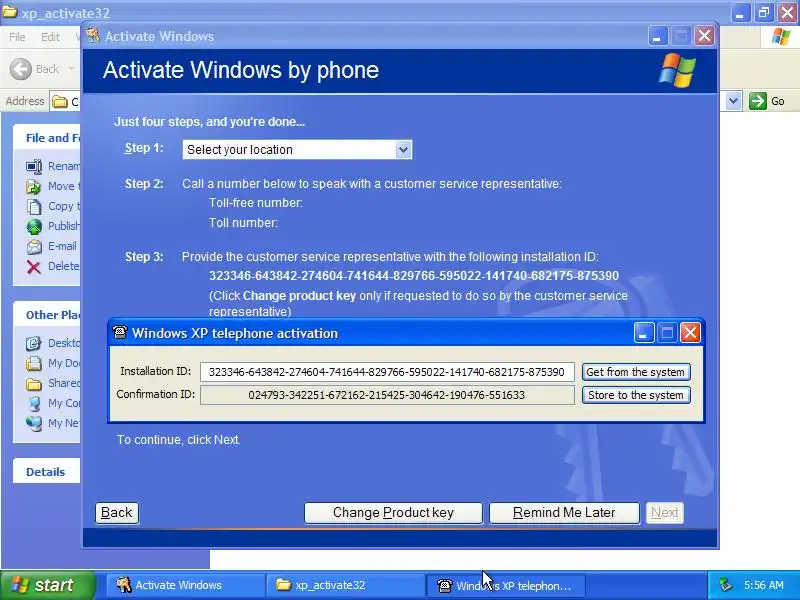Open the File menu in xp_activate32 window
The height and width of the screenshot is (600, 800).
[17, 37]
